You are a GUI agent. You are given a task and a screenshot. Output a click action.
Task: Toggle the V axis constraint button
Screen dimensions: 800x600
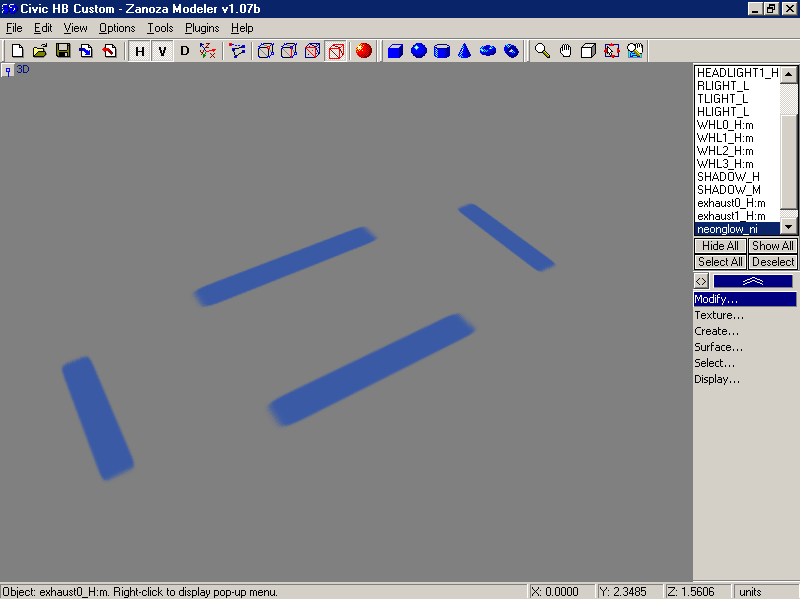tap(162, 51)
